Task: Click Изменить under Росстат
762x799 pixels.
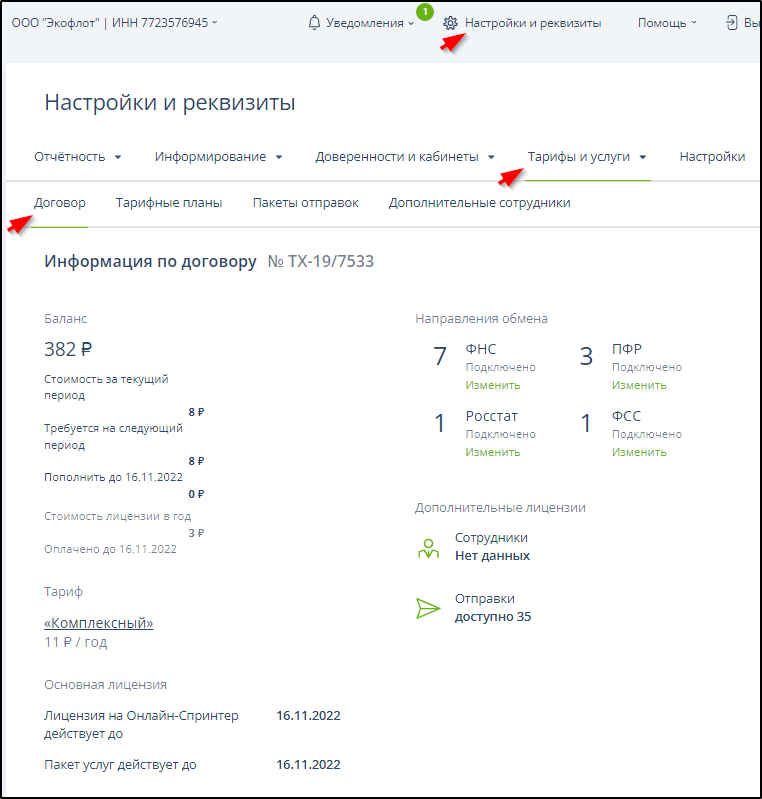Action: pos(492,452)
